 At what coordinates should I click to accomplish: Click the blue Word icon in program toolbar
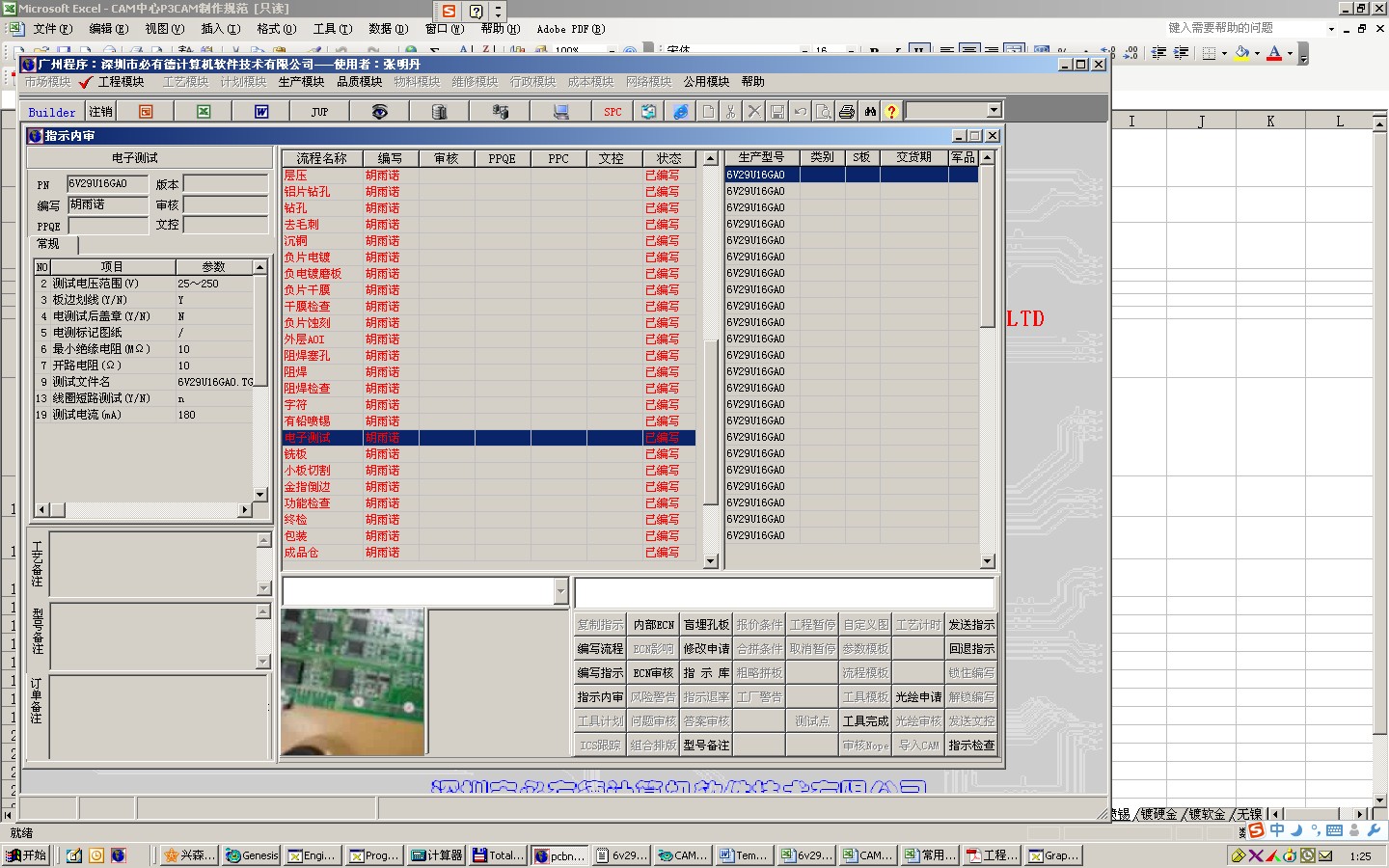[261, 112]
